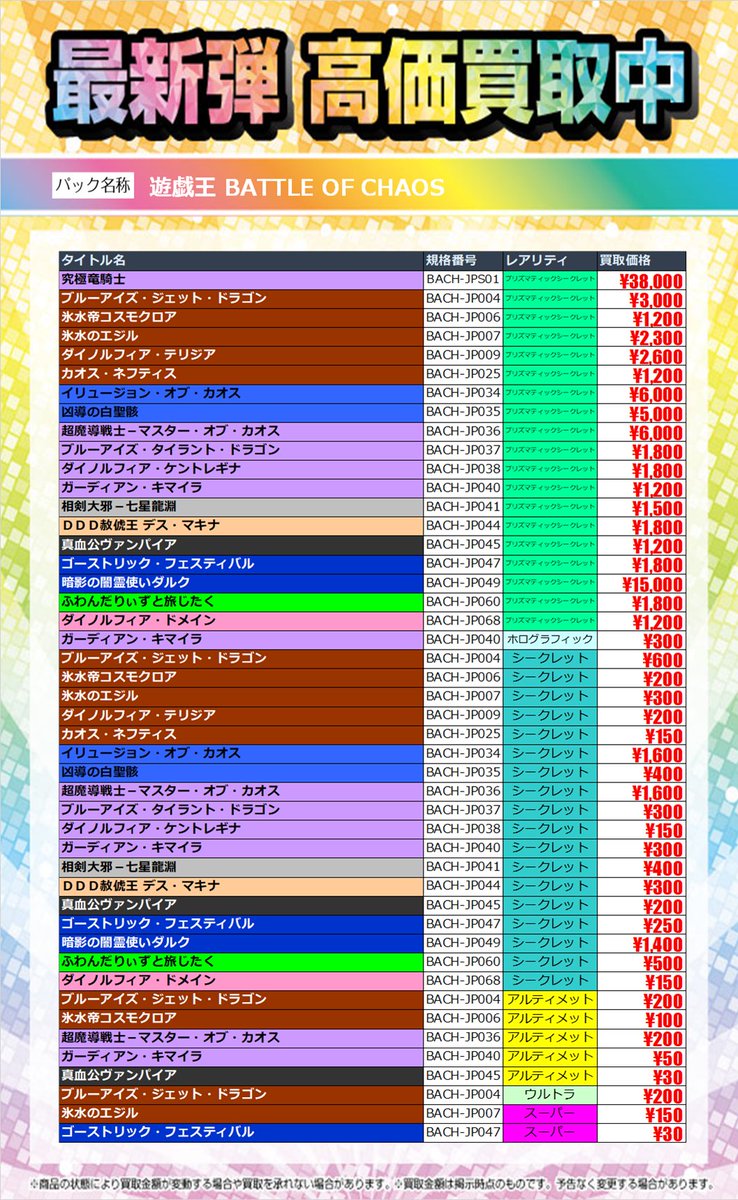Click the 最新弾 高価買取中 banner title
This screenshot has height=1200, width=738.
click(x=369, y=85)
